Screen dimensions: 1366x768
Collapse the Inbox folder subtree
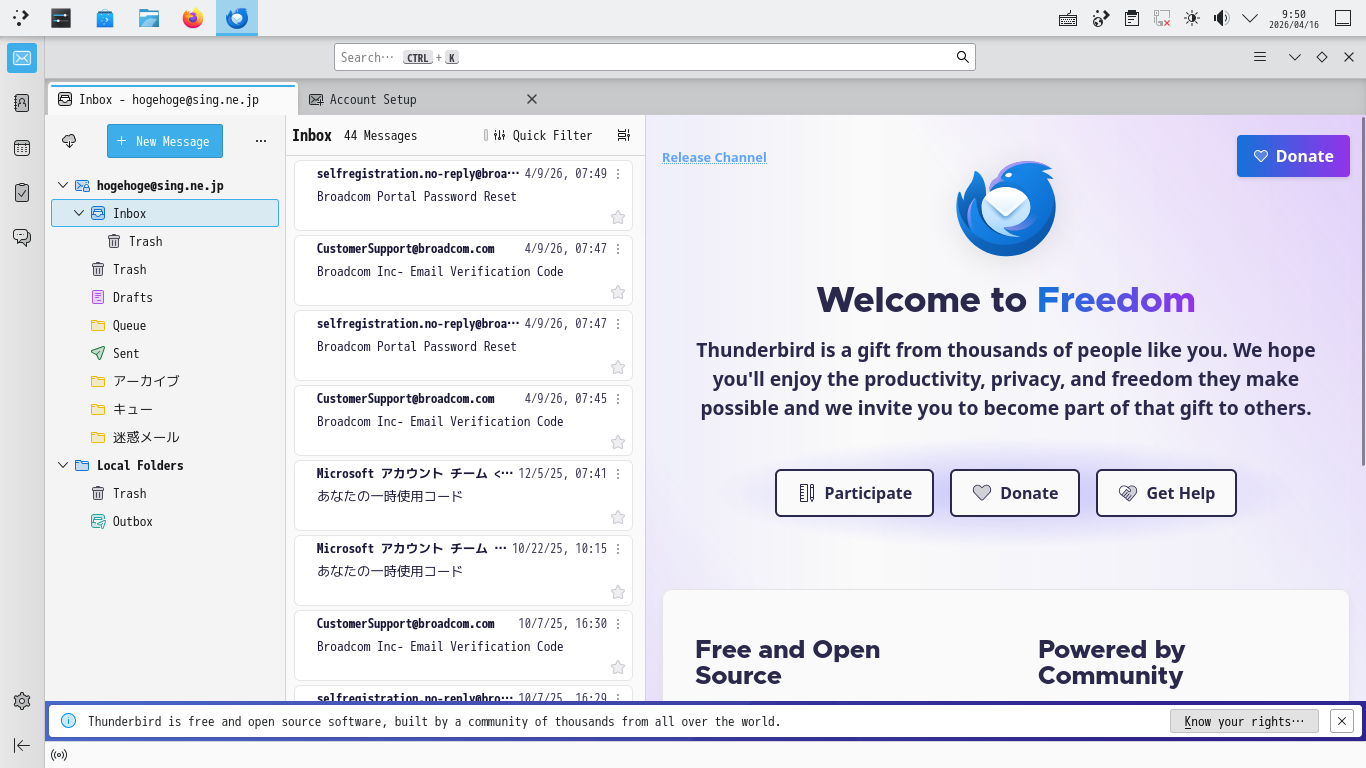79,213
